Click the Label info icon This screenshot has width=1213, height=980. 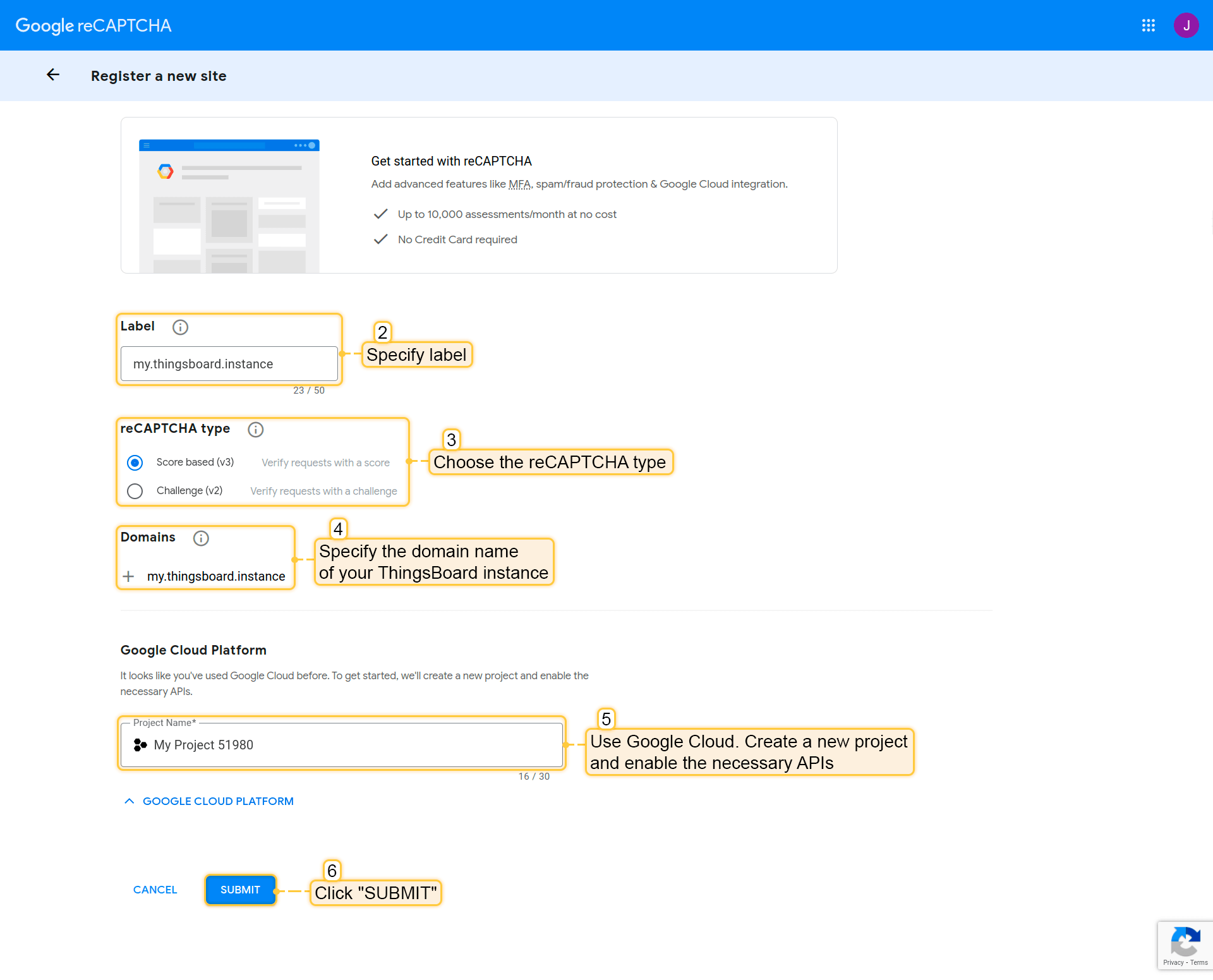(x=180, y=327)
